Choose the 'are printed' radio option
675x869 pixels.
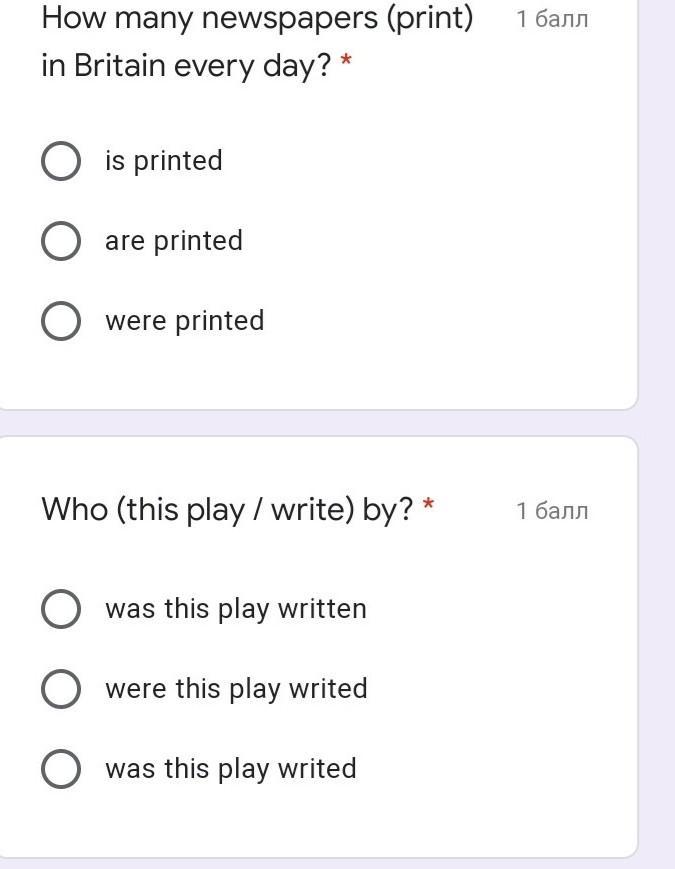(61, 241)
